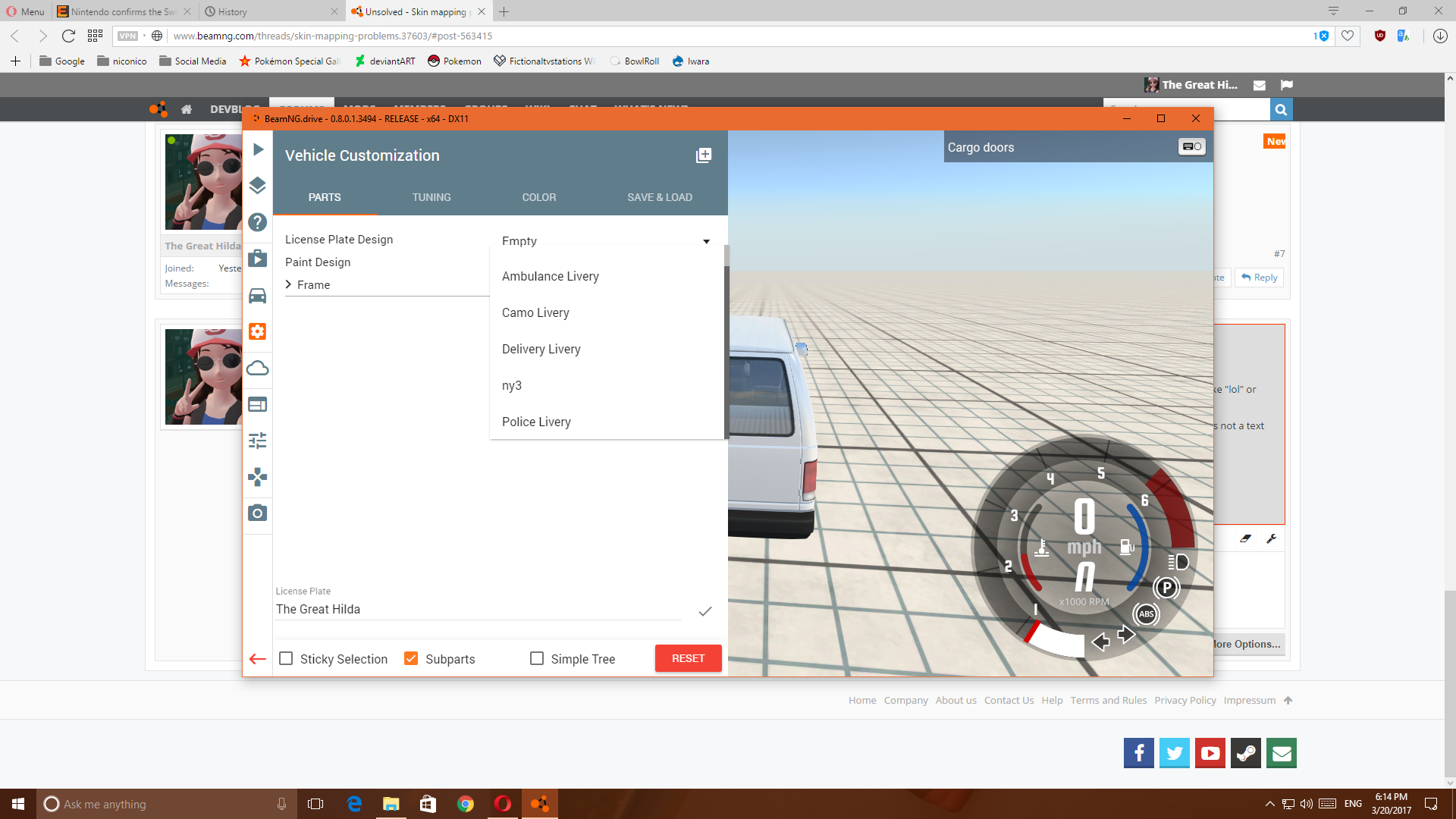This screenshot has height=819, width=1456.
Task: Switch to the SAVE & LOAD tab
Action: (660, 197)
